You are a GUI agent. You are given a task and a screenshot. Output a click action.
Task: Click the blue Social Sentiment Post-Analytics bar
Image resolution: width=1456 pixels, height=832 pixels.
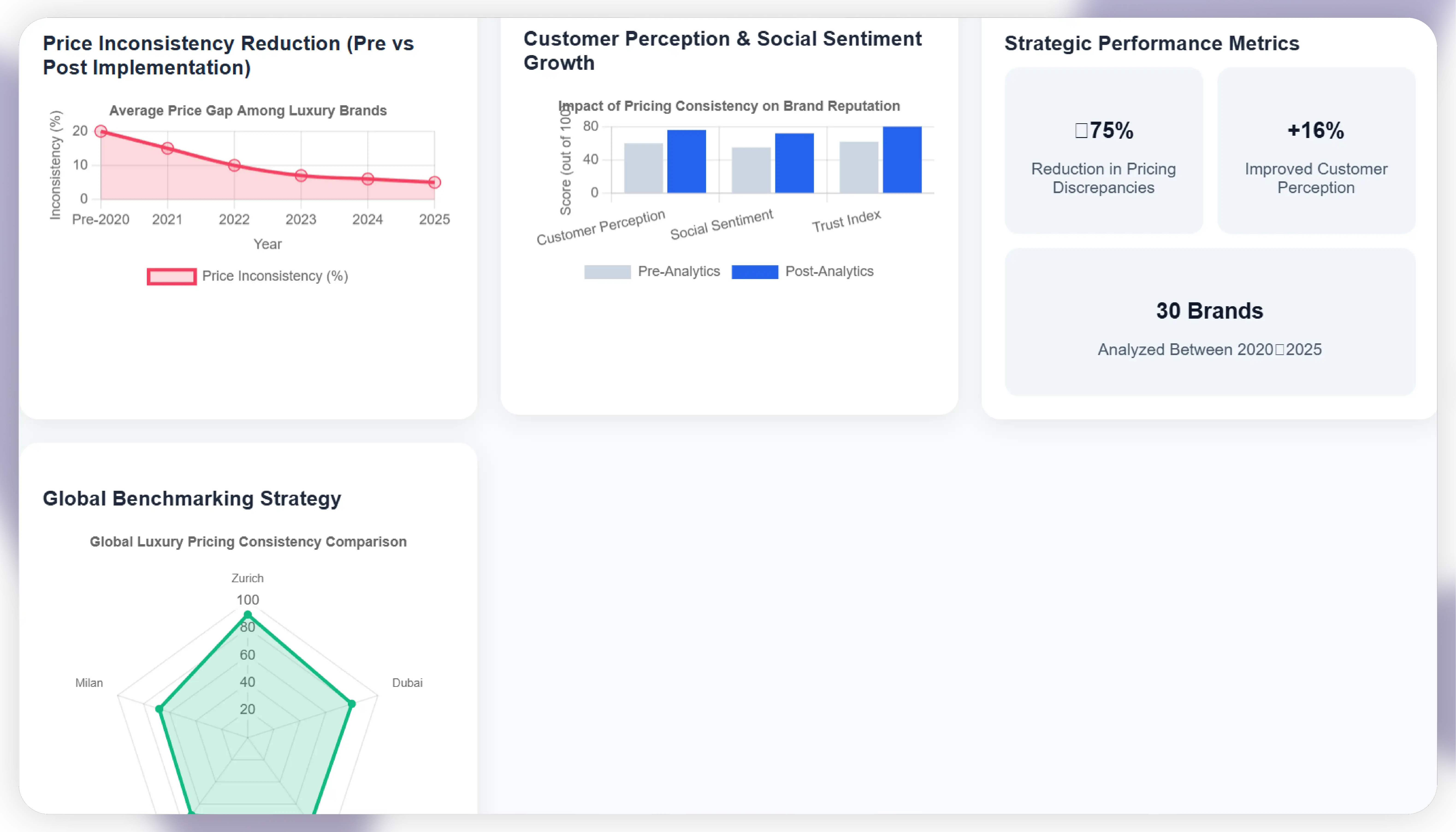click(x=794, y=163)
